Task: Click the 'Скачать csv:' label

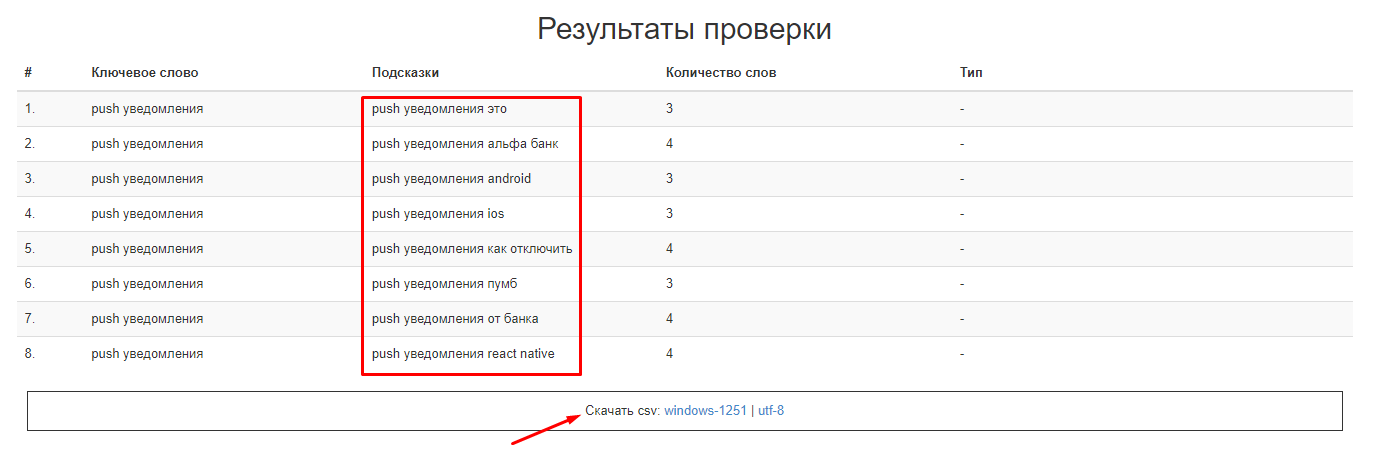Action: point(622,410)
